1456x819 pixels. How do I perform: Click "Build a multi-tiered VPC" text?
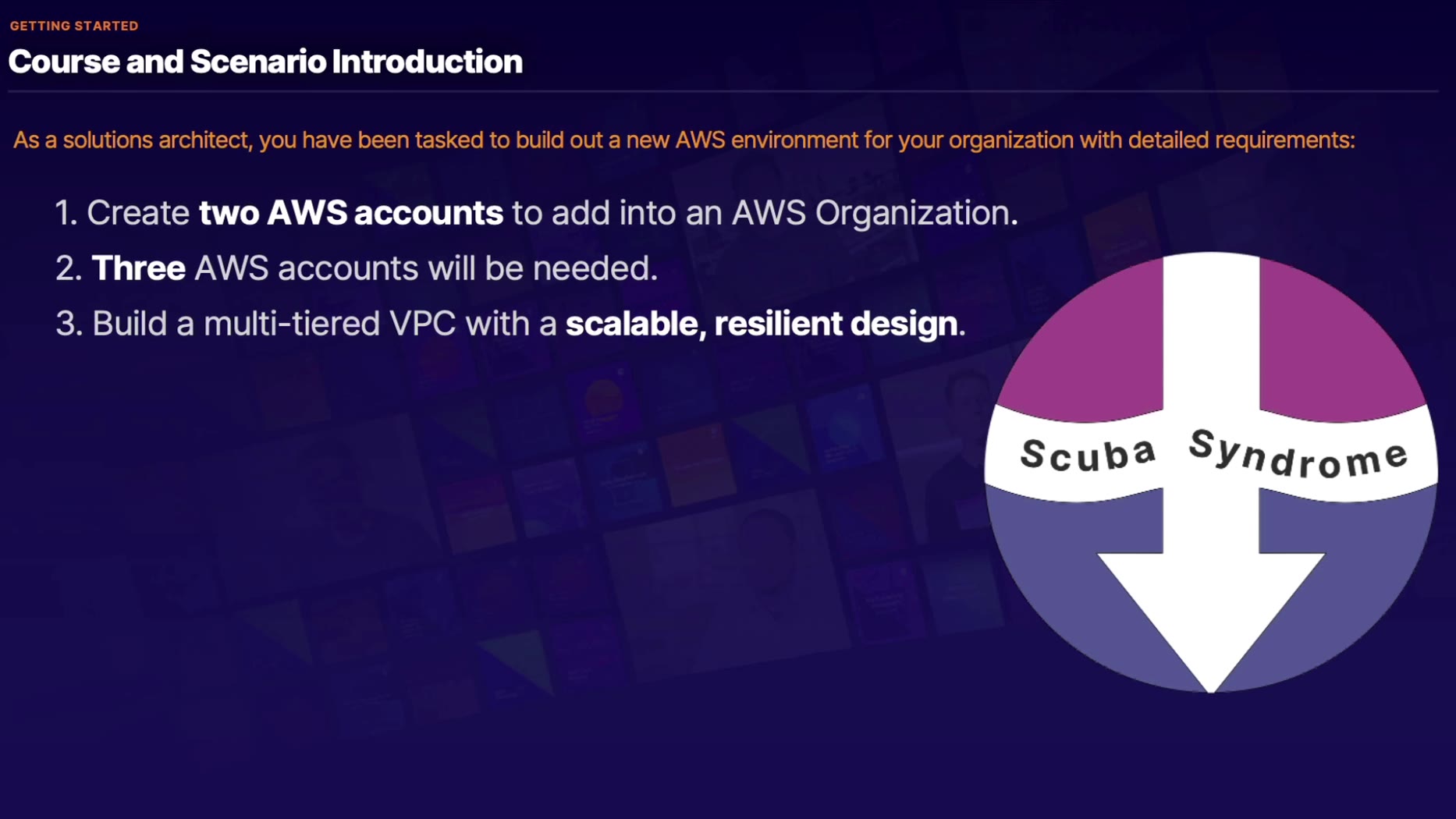273,324
